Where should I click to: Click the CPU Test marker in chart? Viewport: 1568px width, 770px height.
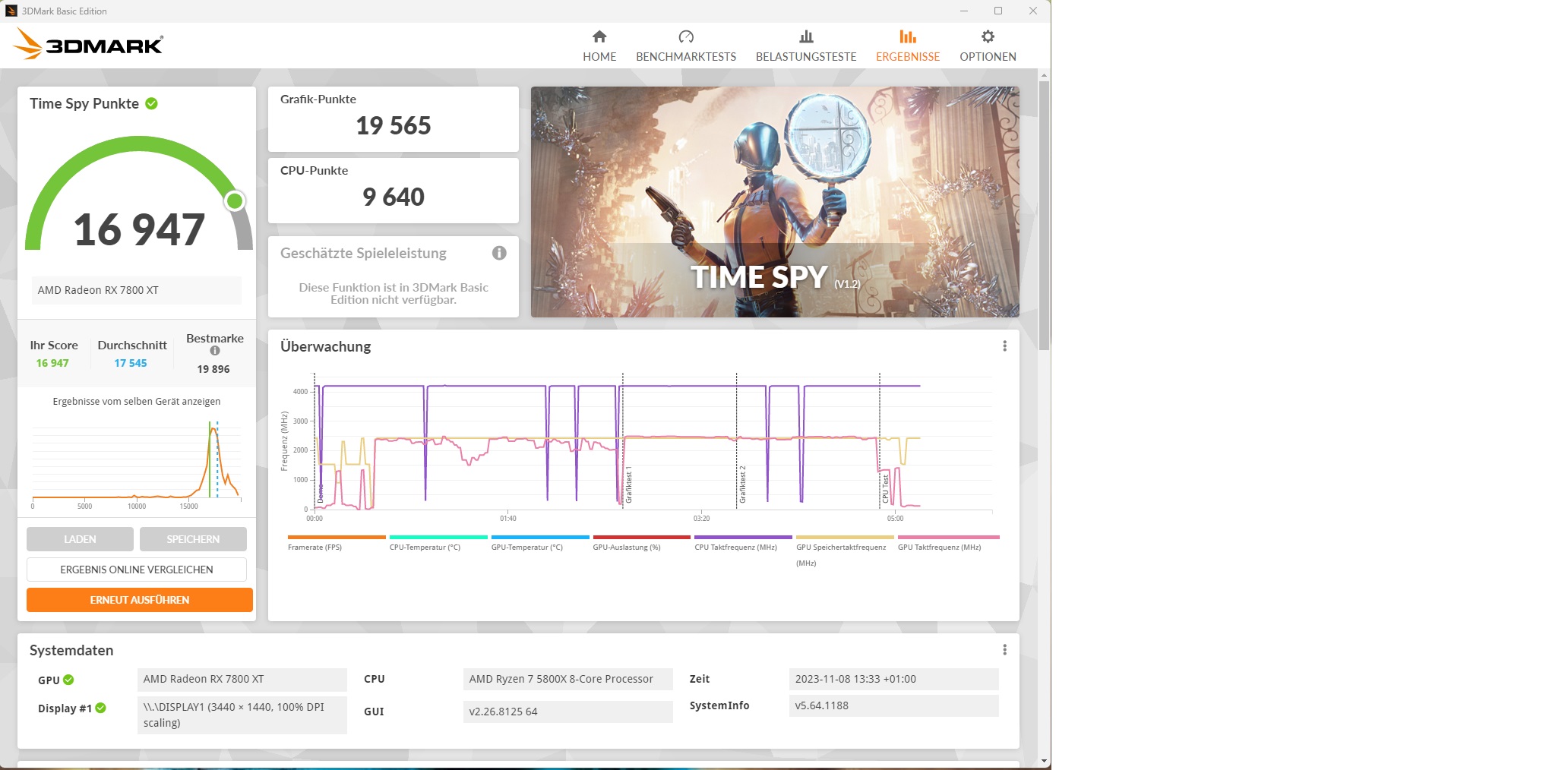[x=885, y=489]
